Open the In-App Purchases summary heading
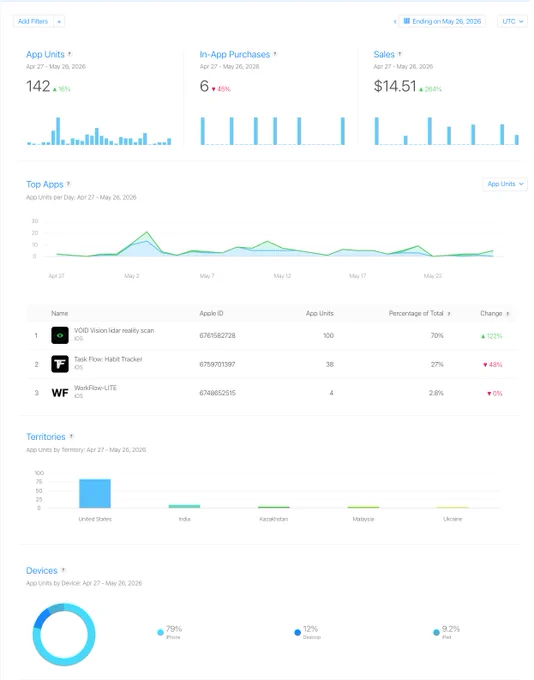The image size is (534, 680). [x=235, y=54]
